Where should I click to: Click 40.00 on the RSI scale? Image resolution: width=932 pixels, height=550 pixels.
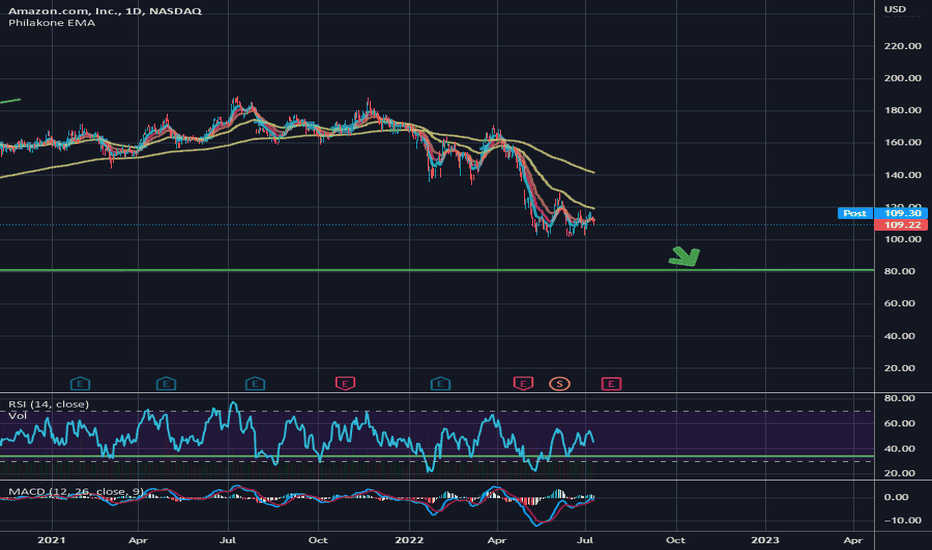point(900,448)
